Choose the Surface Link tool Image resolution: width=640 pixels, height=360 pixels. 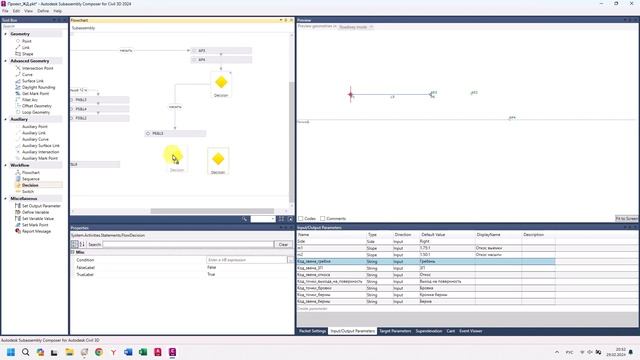[x=33, y=81]
